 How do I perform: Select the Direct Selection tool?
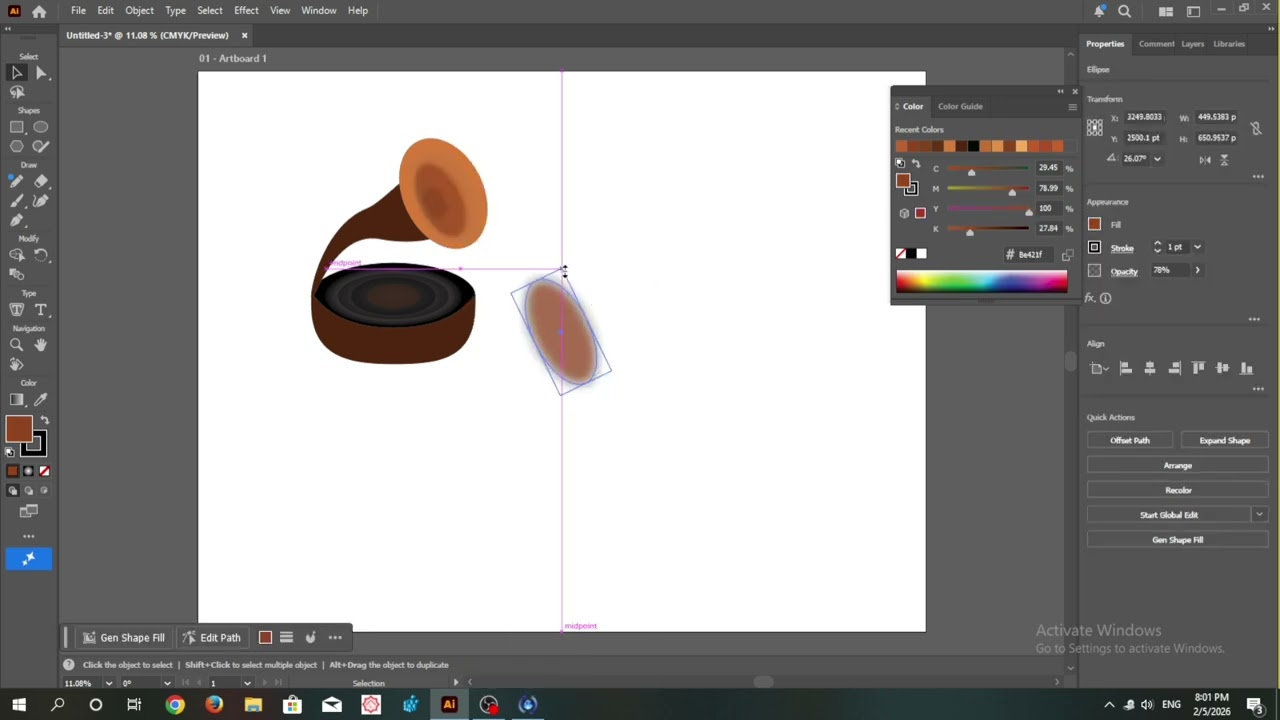tap(41, 72)
